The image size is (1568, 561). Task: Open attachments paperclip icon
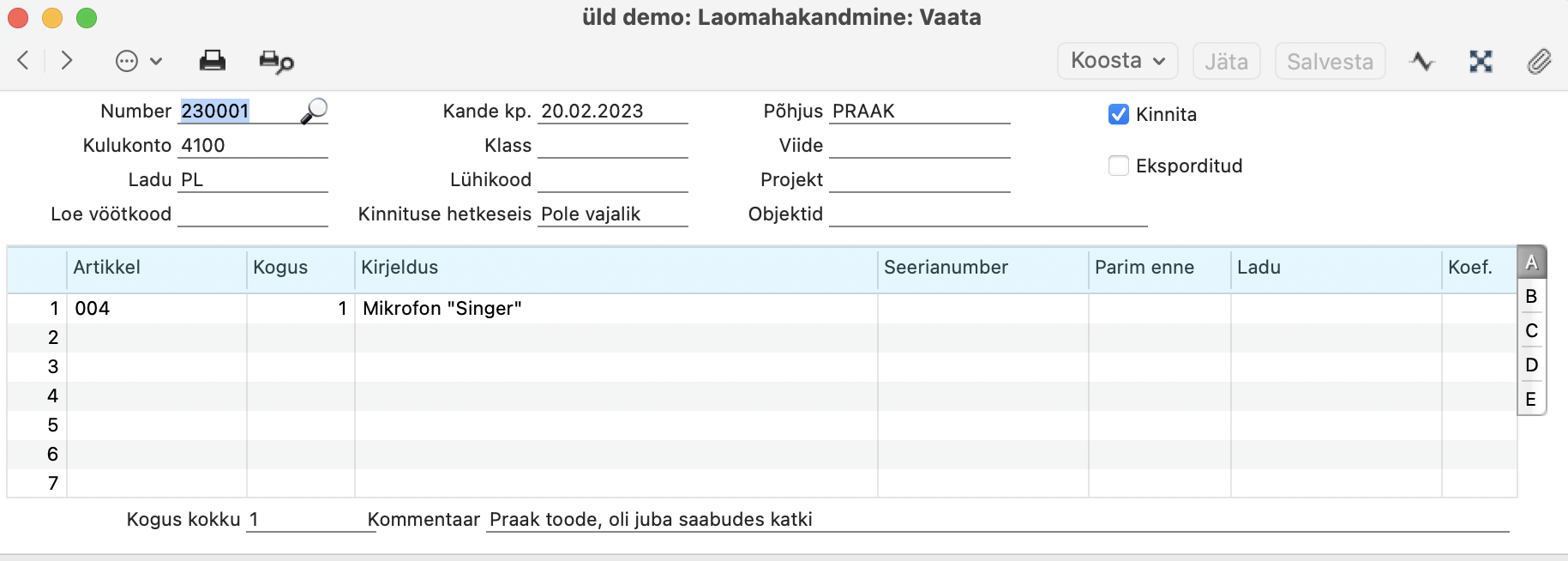pos(1539,61)
